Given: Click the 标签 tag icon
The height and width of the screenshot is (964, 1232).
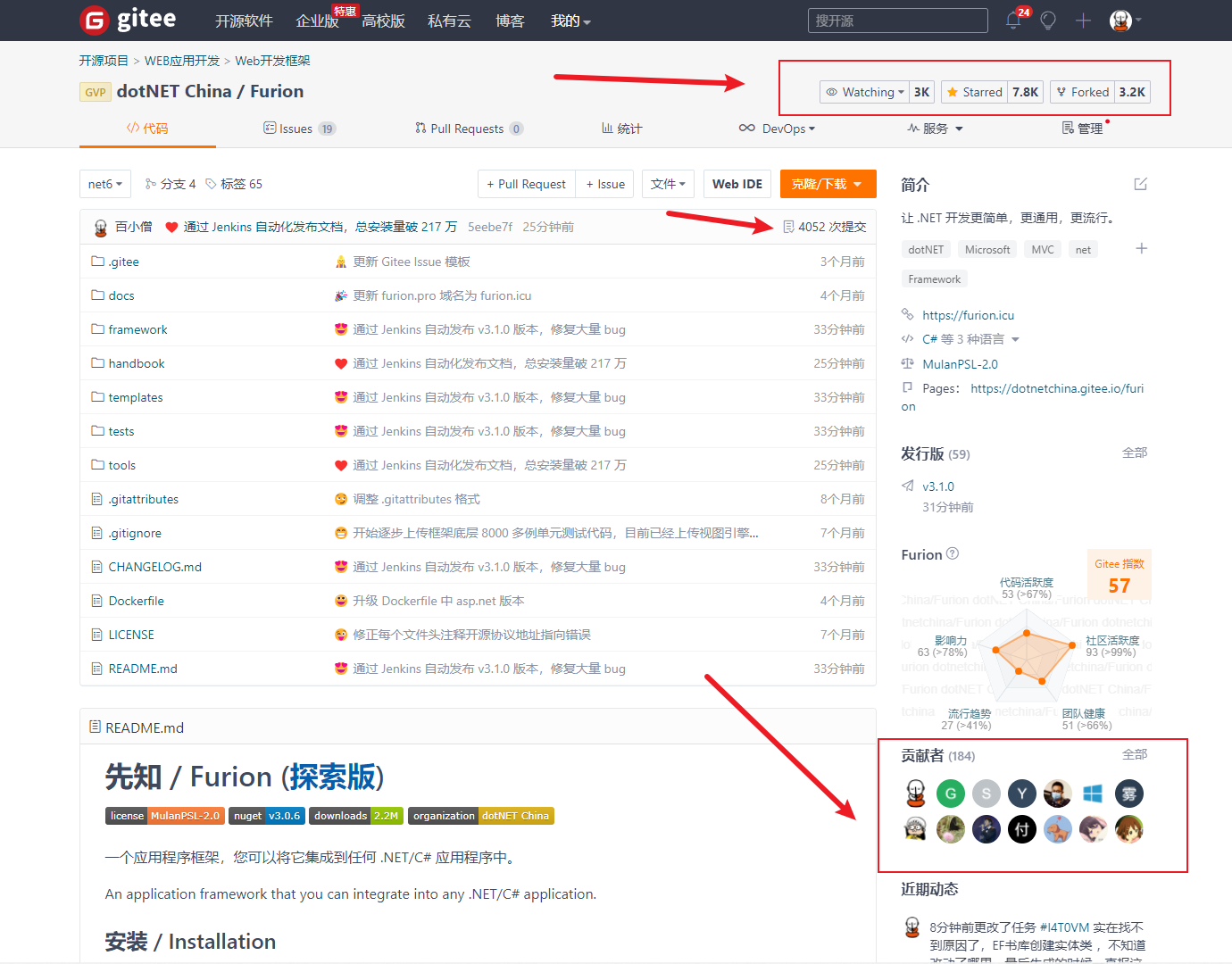Looking at the screenshot, I should (x=211, y=183).
